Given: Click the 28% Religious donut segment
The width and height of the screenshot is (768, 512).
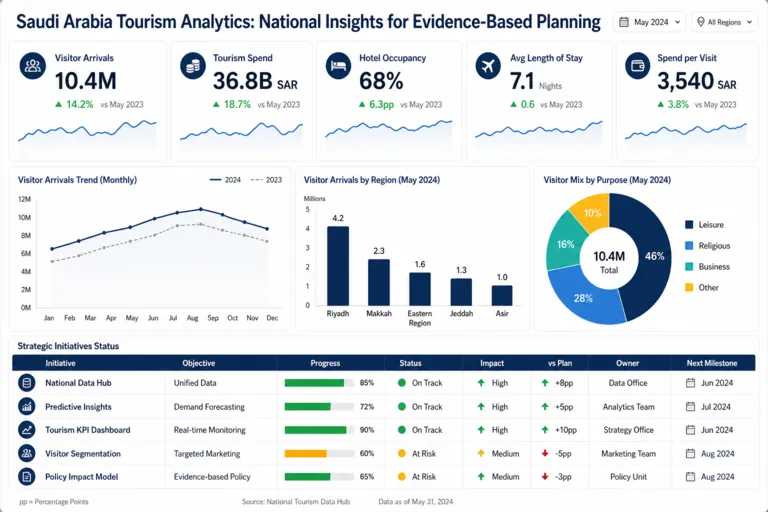Looking at the screenshot, I should pos(583,298).
